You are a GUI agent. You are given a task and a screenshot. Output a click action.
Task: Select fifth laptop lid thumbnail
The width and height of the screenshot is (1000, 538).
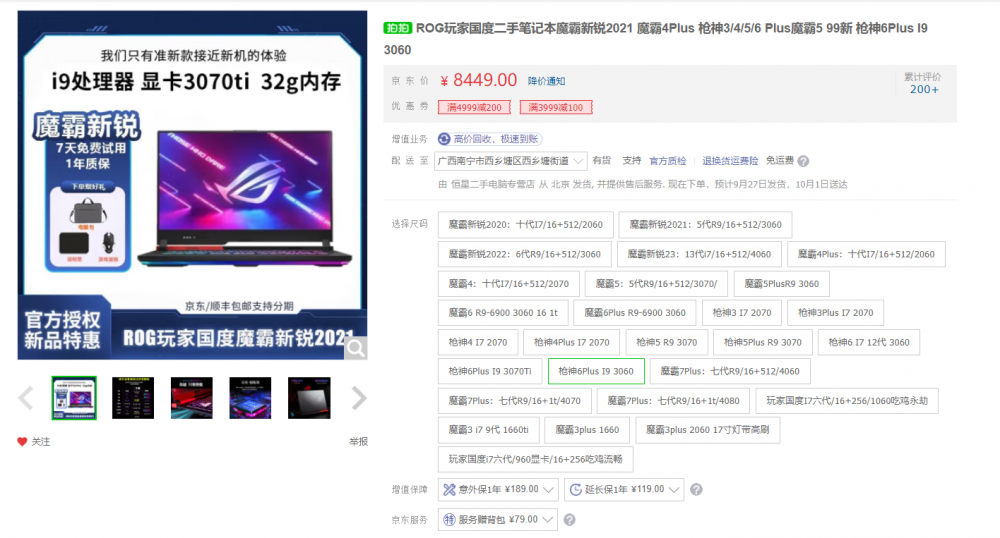click(309, 398)
